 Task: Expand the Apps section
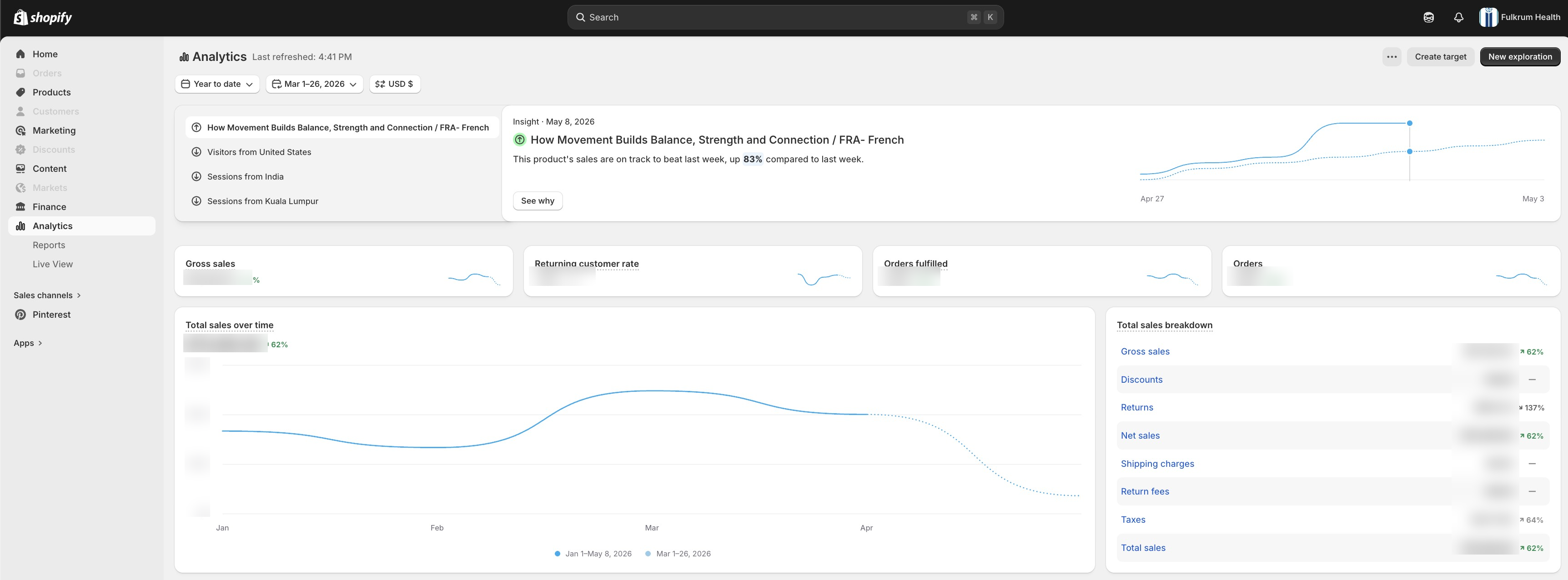(x=28, y=343)
